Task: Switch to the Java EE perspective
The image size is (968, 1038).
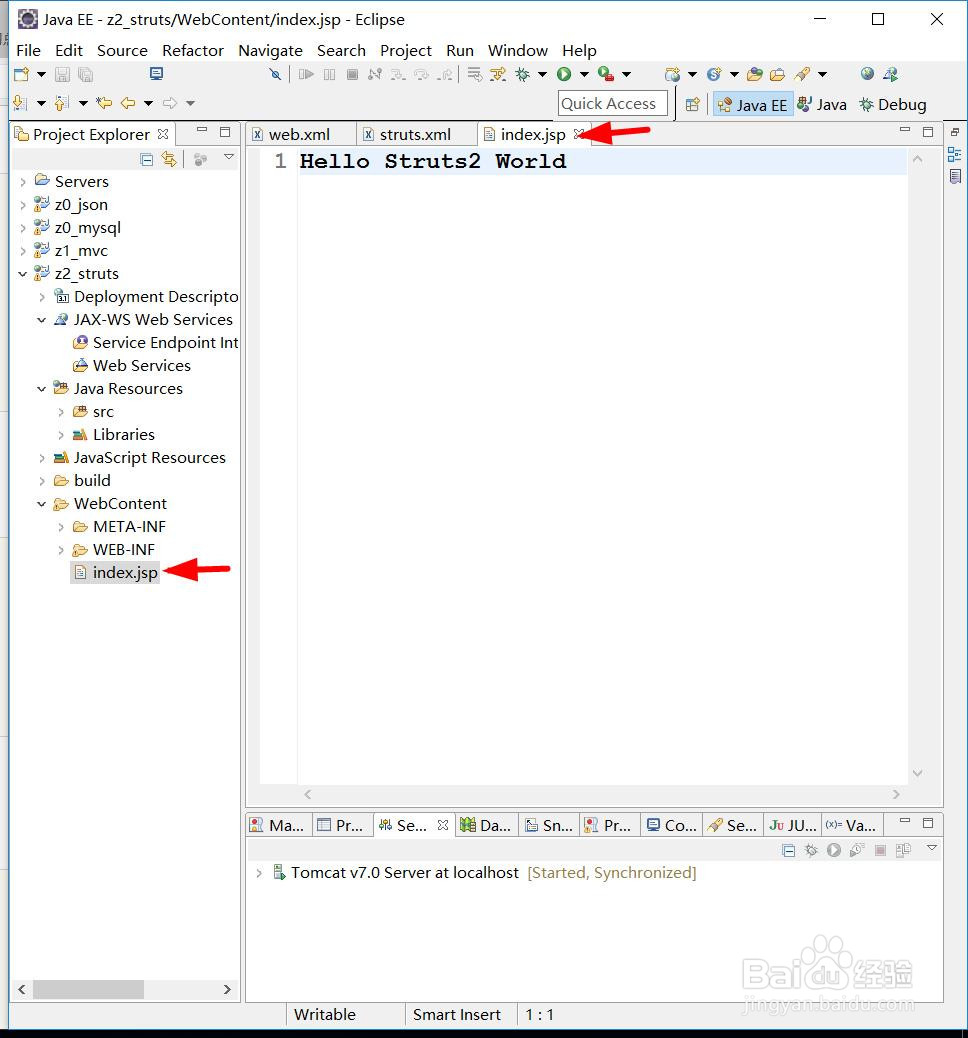Action: 753,105
